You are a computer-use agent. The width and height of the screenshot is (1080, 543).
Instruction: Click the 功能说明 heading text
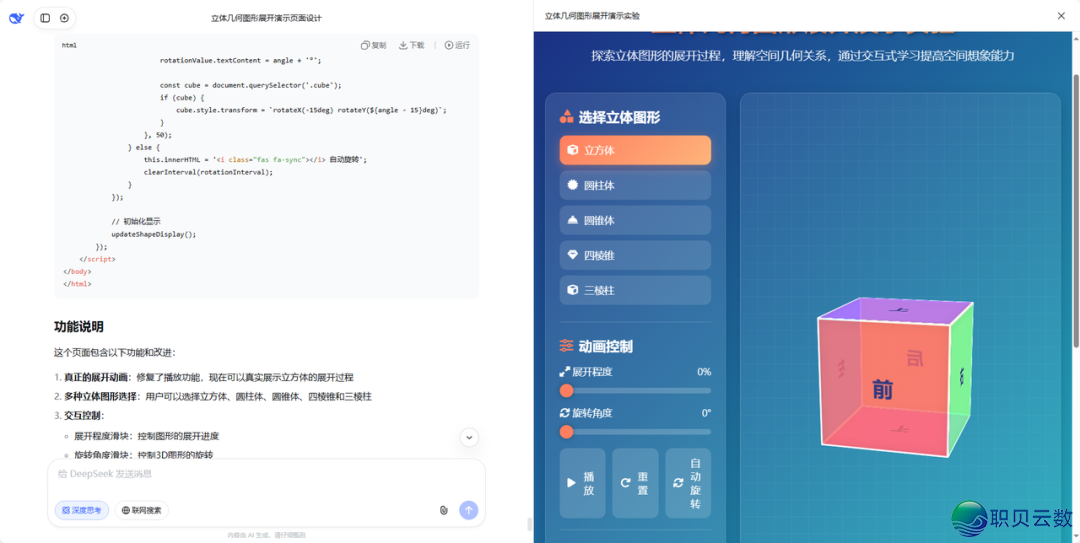[79, 327]
